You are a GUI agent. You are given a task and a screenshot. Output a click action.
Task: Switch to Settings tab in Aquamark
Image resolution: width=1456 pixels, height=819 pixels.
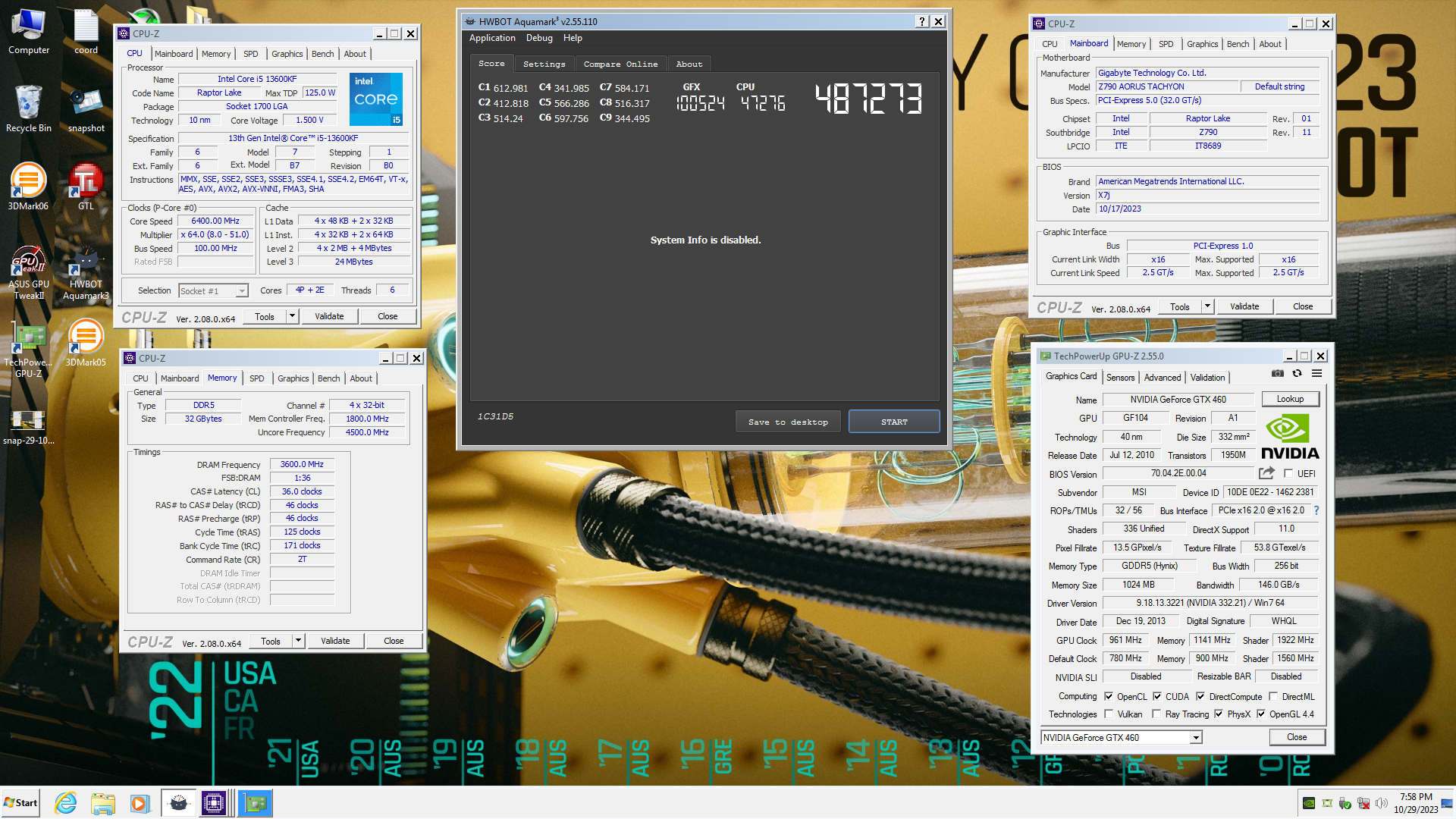pyautogui.click(x=544, y=64)
